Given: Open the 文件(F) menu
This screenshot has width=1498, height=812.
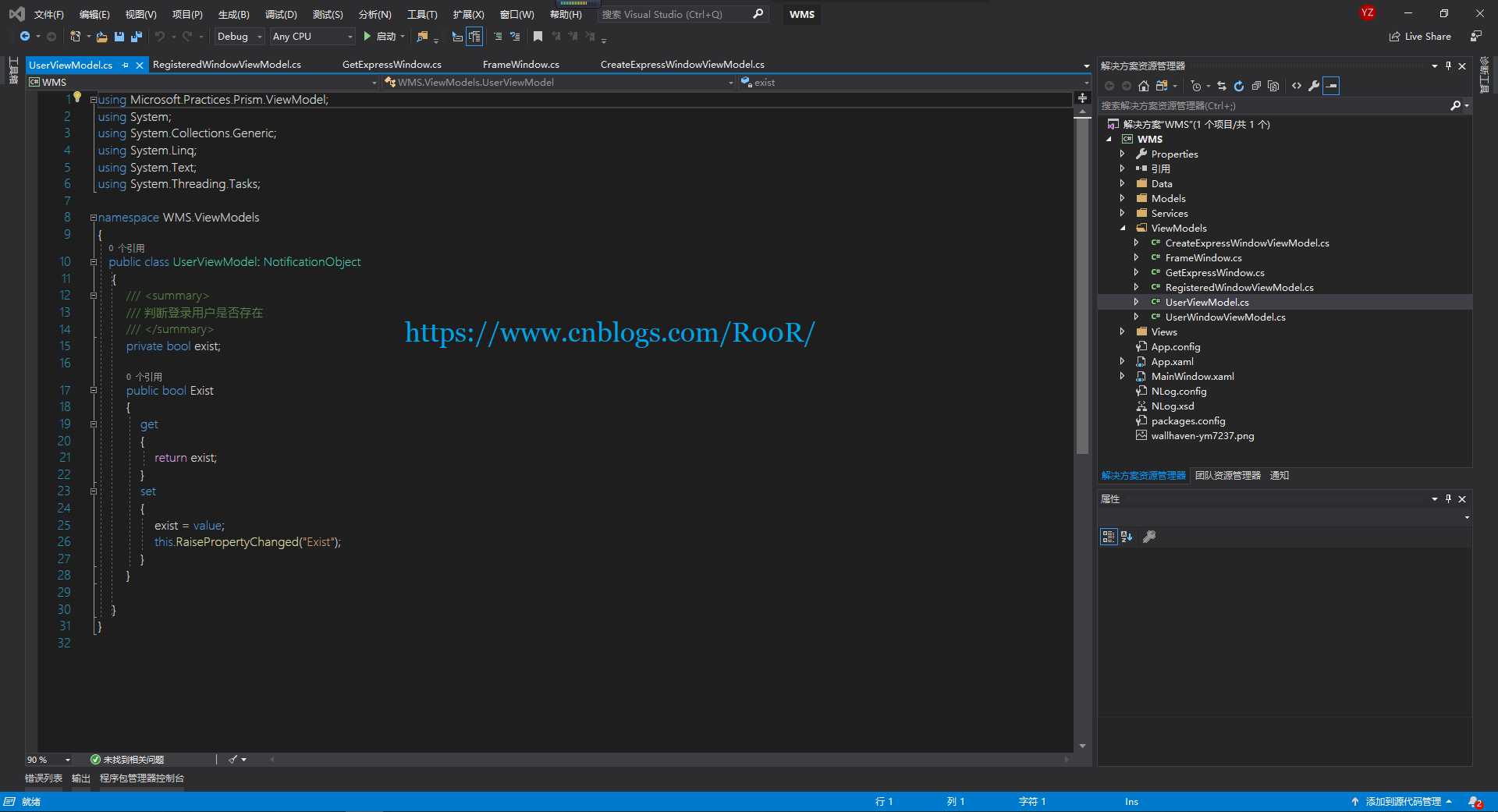Looking at the screenshot, I should 49,14.
